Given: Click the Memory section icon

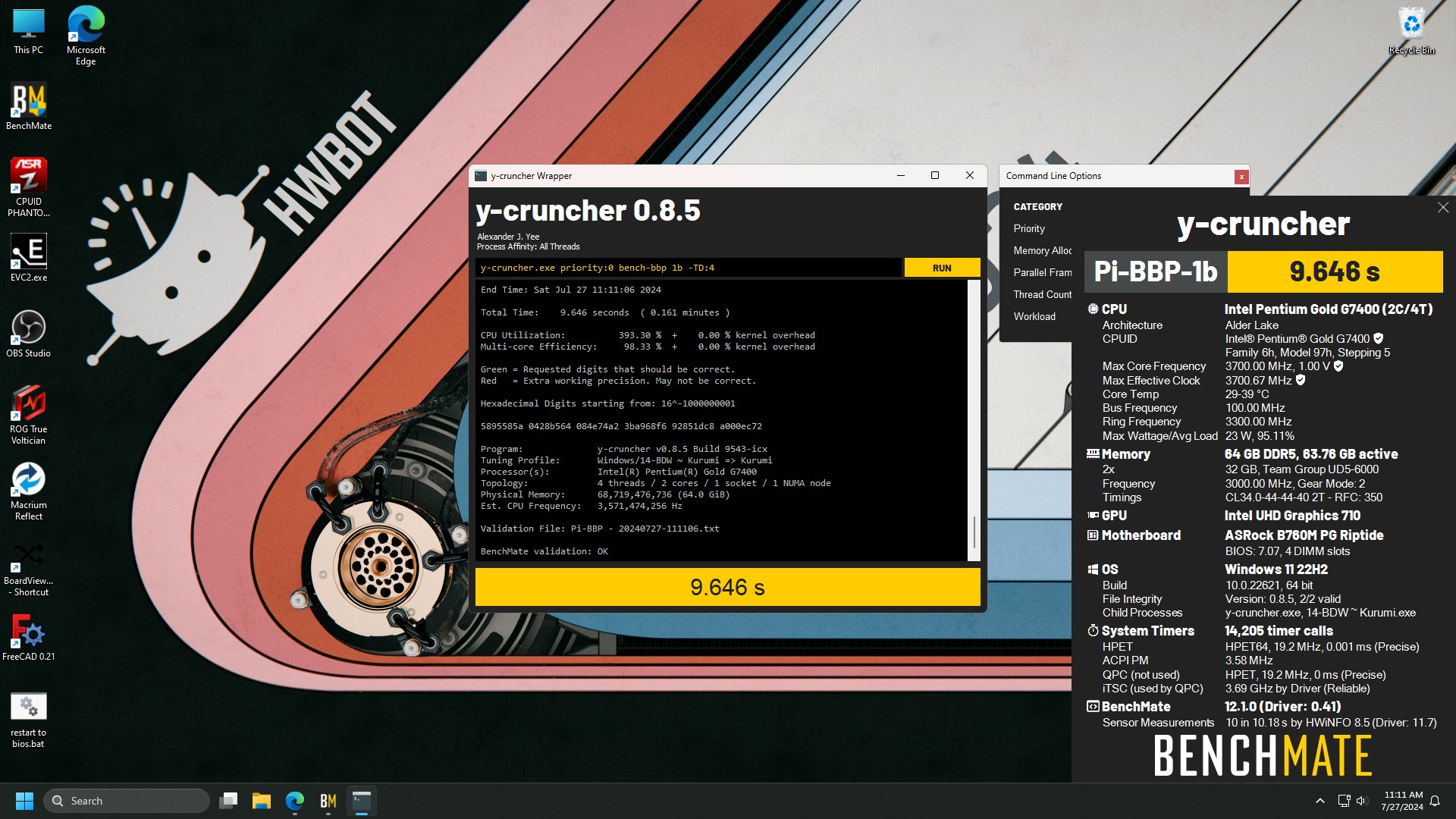Looking at the screenshot, I should click(1093, 453).
